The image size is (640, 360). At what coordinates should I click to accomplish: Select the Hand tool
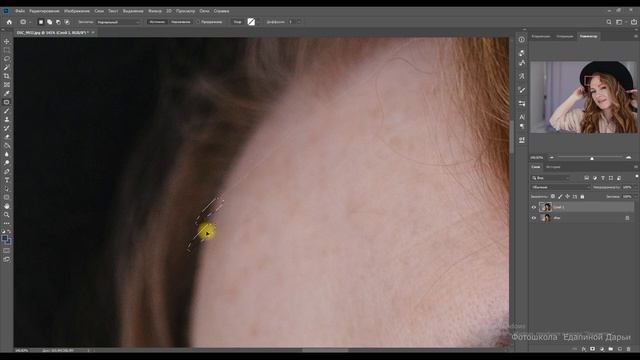[7, 206]
